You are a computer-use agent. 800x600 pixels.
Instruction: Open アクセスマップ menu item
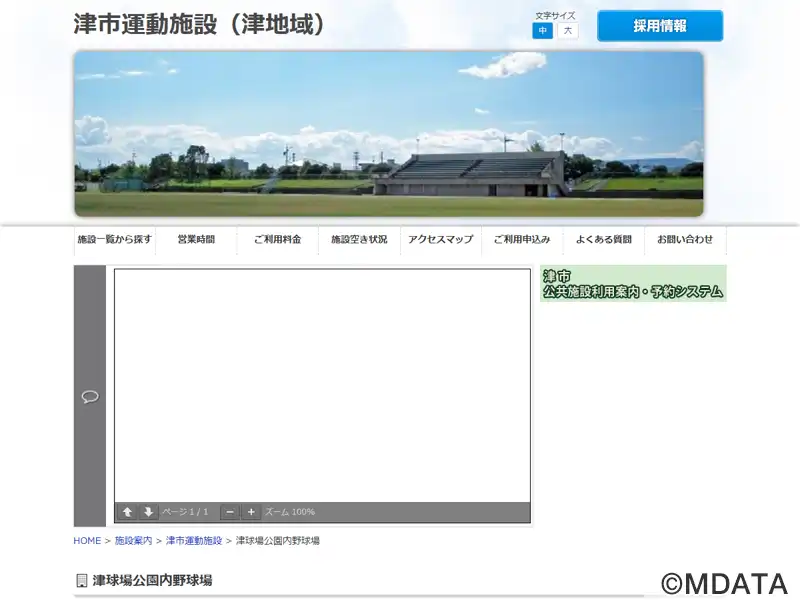click(441, 239)
